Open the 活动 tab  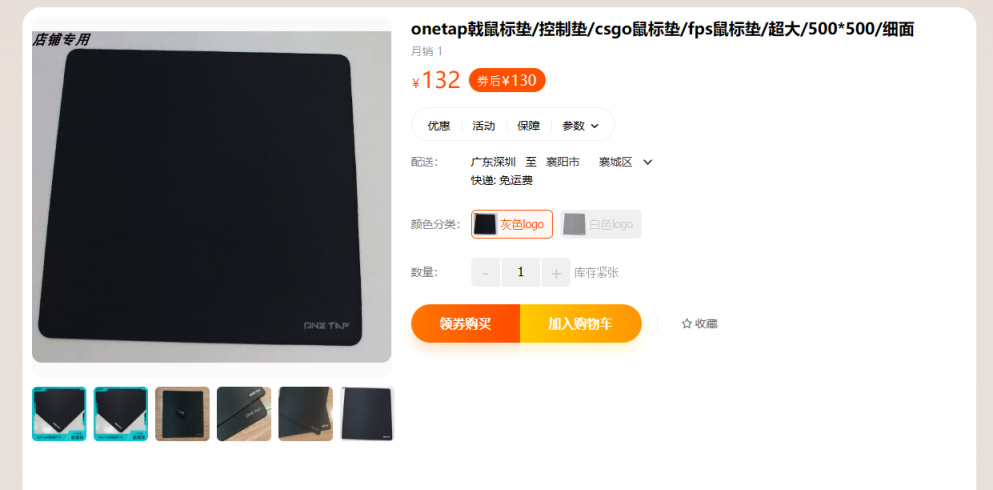click(484, 126)
